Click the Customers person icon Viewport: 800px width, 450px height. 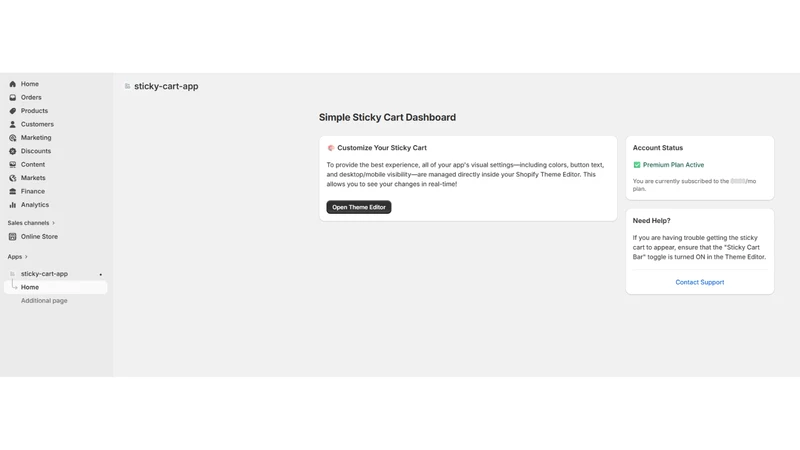pyautogui.click(x=13, y=124)
